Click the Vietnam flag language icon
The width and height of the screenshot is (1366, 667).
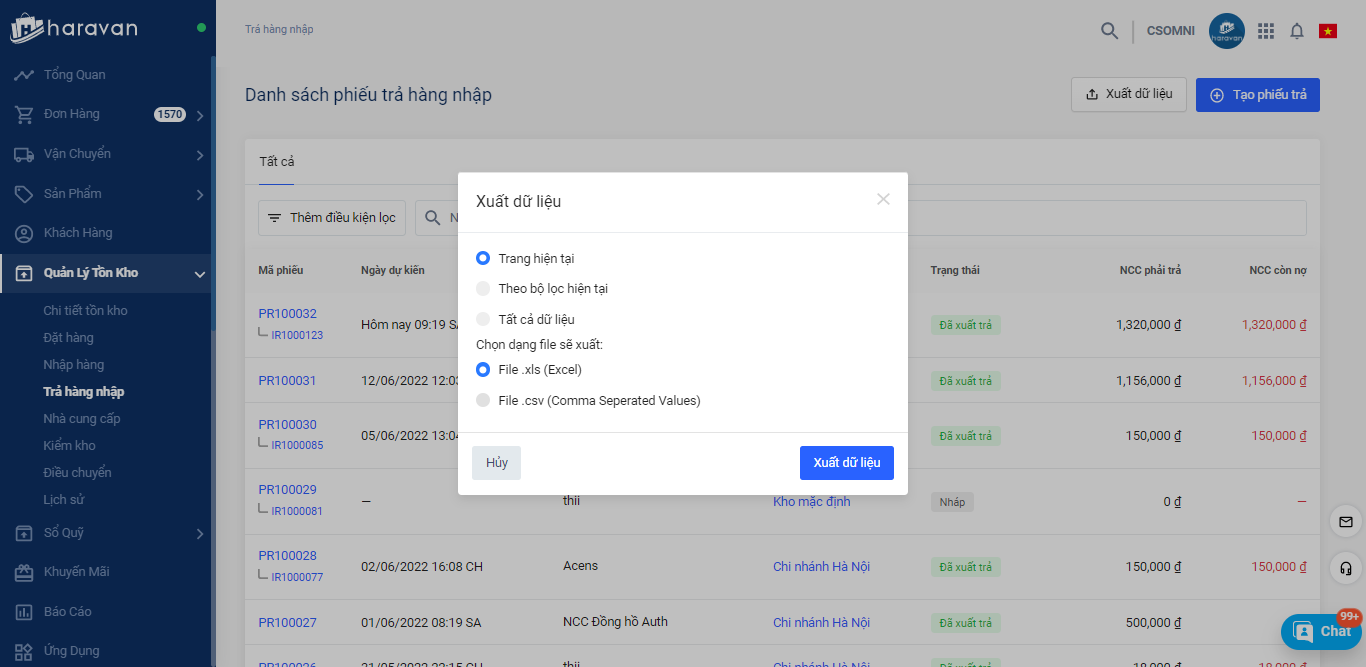[1328, 31]
